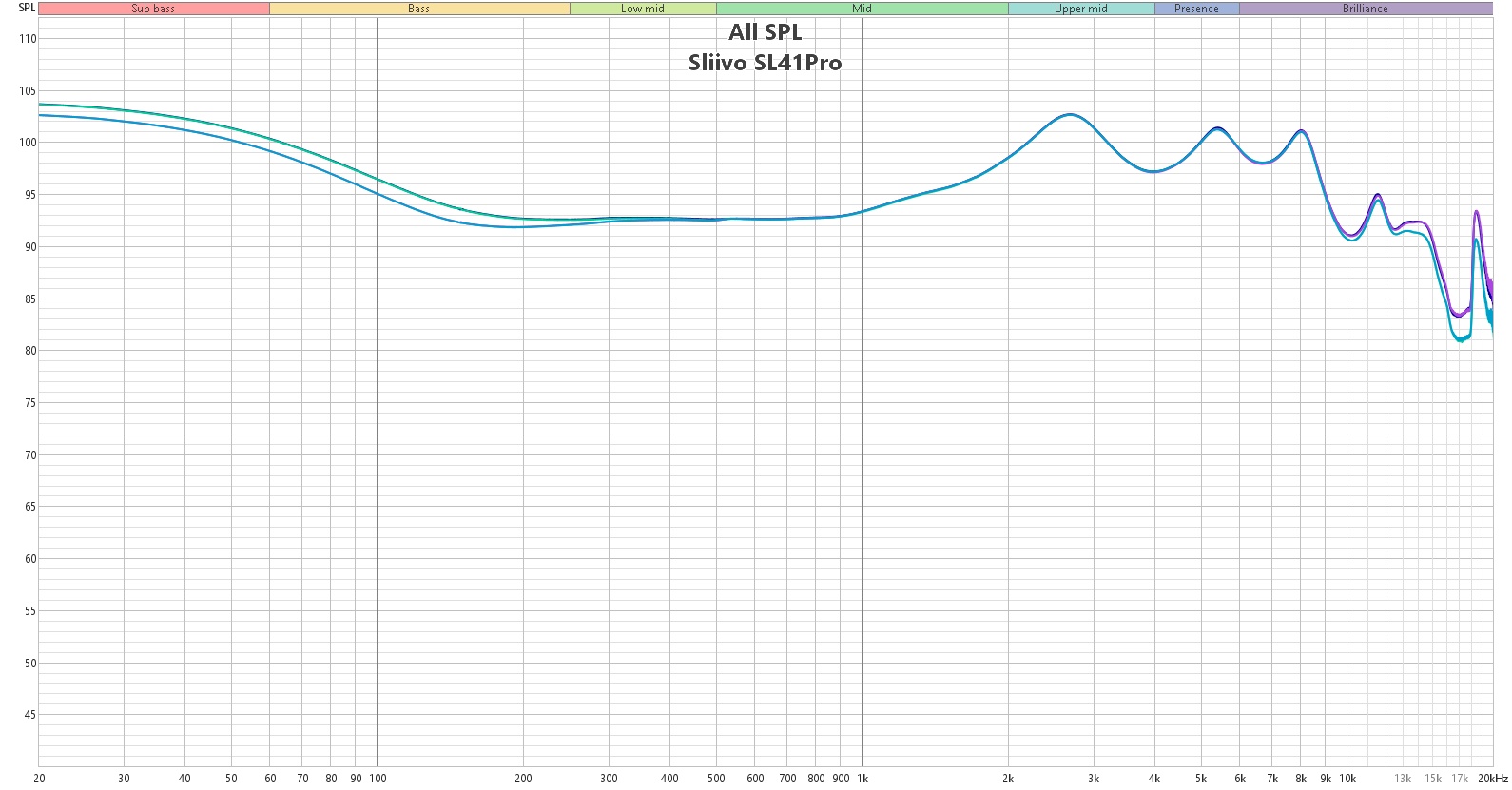Select the 600 Hz frequency axis label

pos(755,779)
